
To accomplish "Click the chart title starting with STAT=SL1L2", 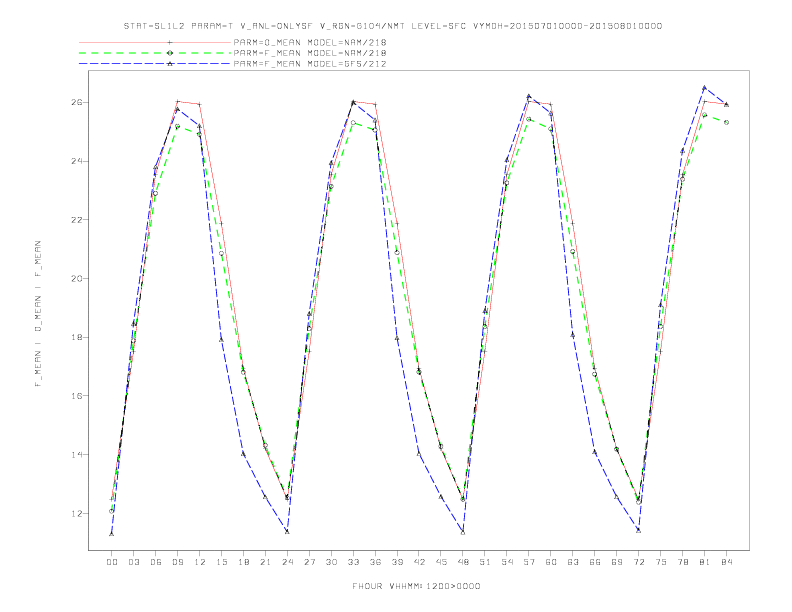I will coord(392,26).
